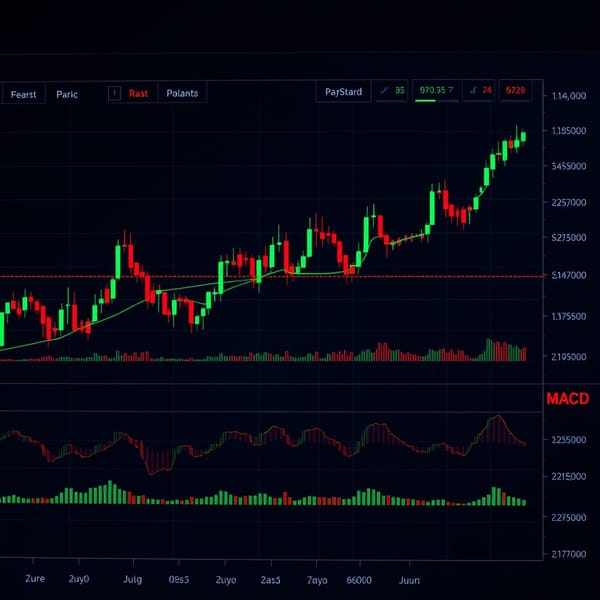Click the small square icon before Rast

(x=114, y=93)
